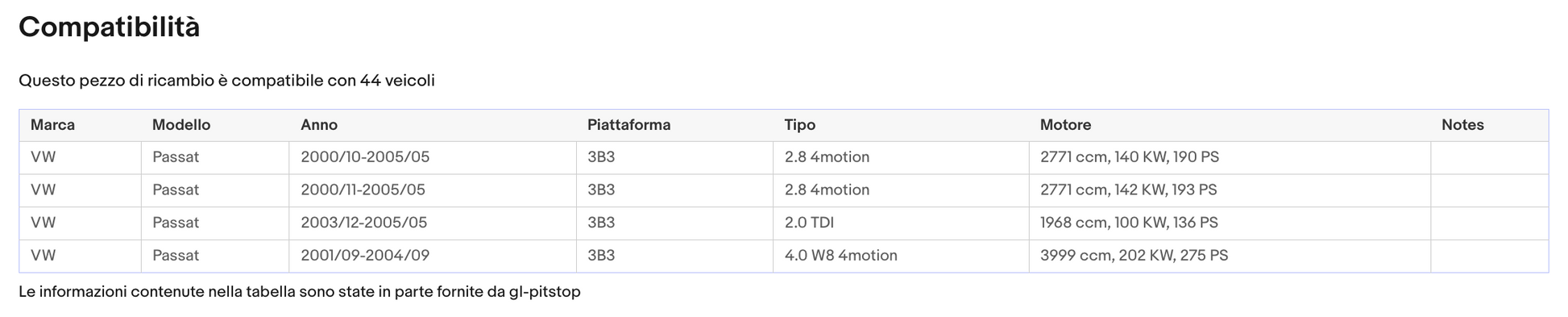Click the Modello column header
The width and height of the screenshot is (1568, 317).
pos(215,125)
